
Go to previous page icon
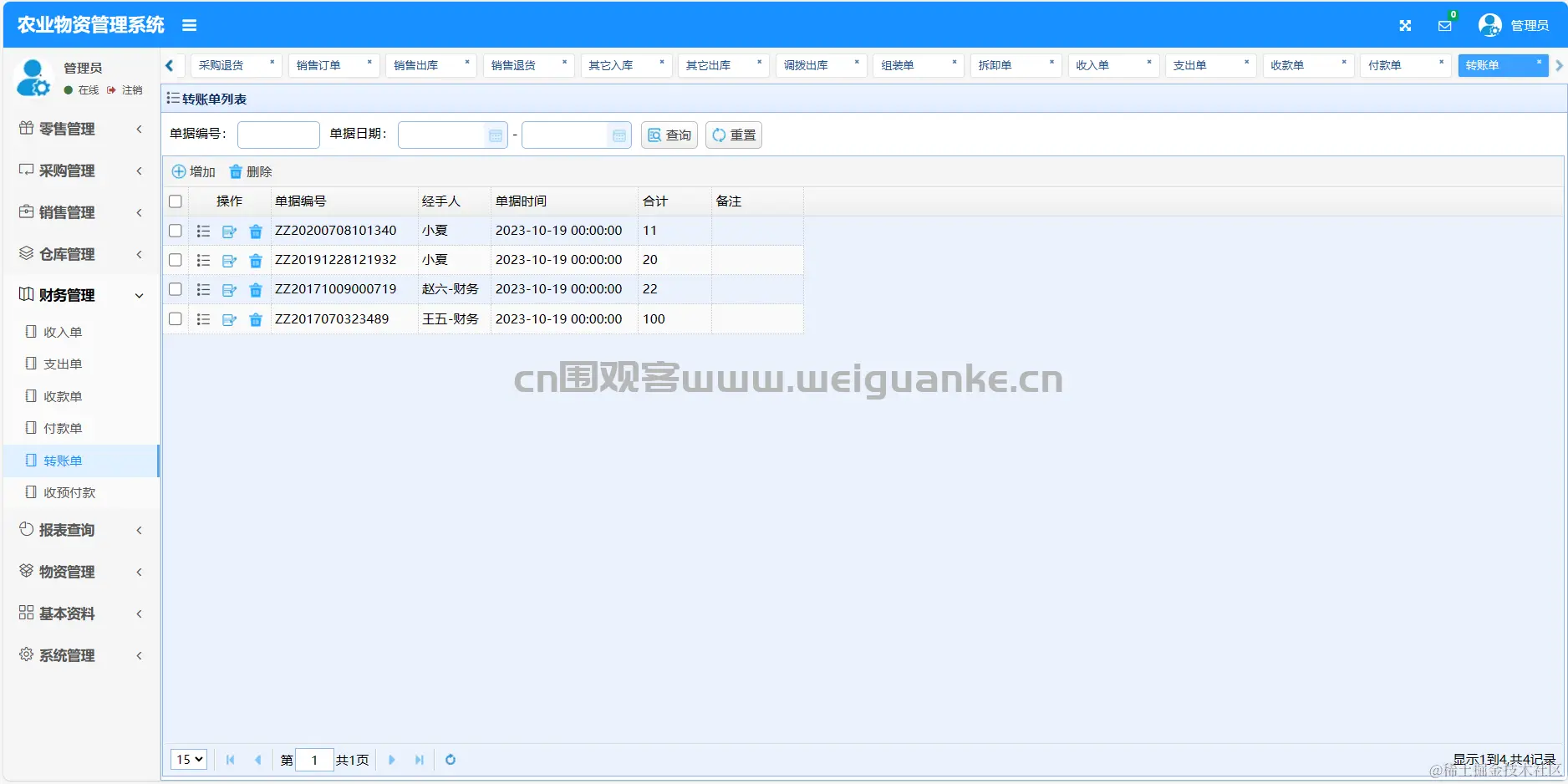tap(257, 760)
